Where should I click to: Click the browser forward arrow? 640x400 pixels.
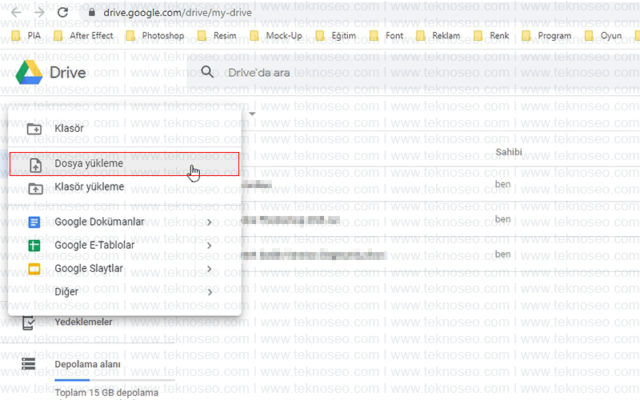tap(39, 12)
